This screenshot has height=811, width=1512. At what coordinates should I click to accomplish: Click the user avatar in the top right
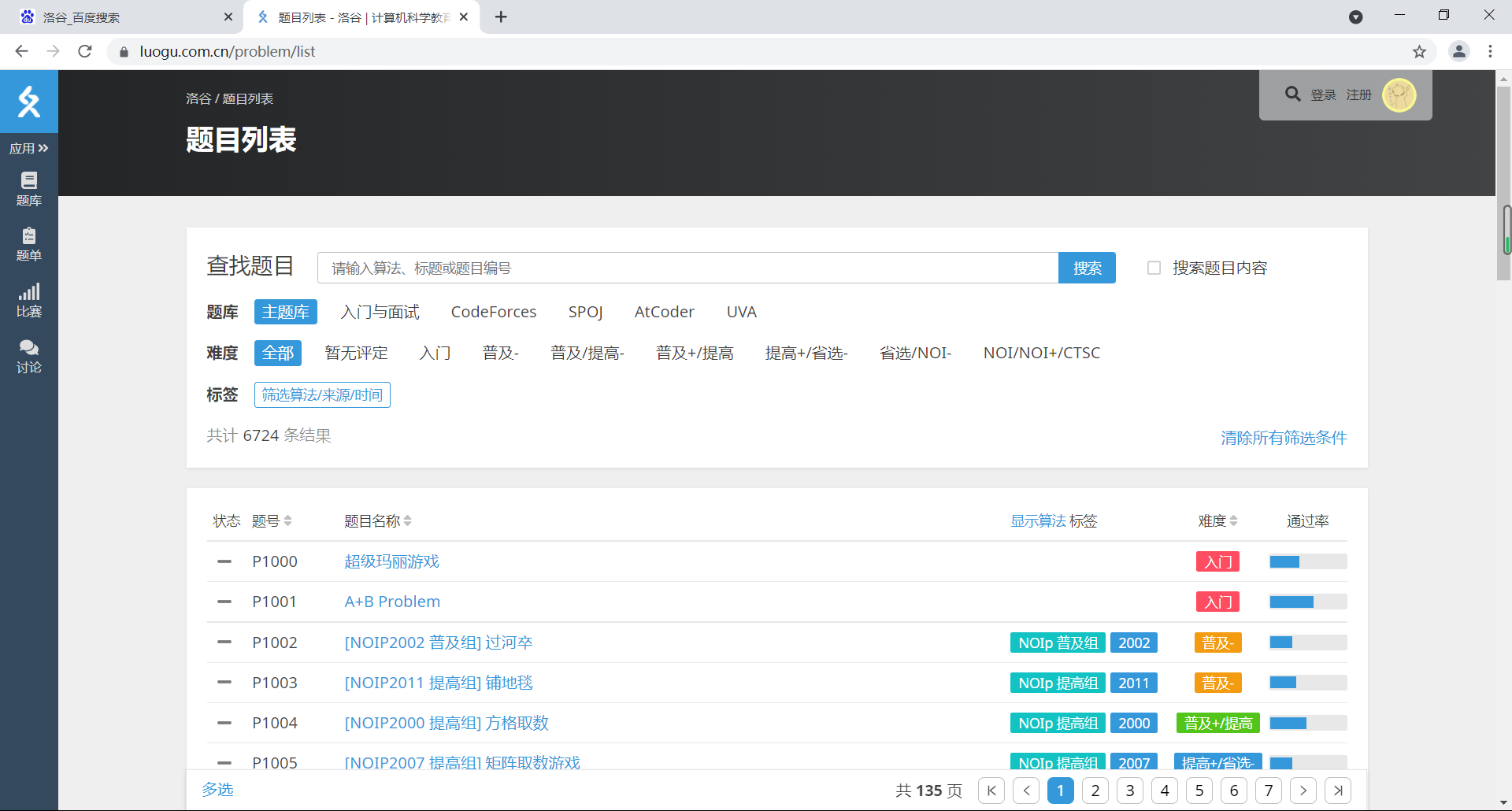coord(1399,94)
